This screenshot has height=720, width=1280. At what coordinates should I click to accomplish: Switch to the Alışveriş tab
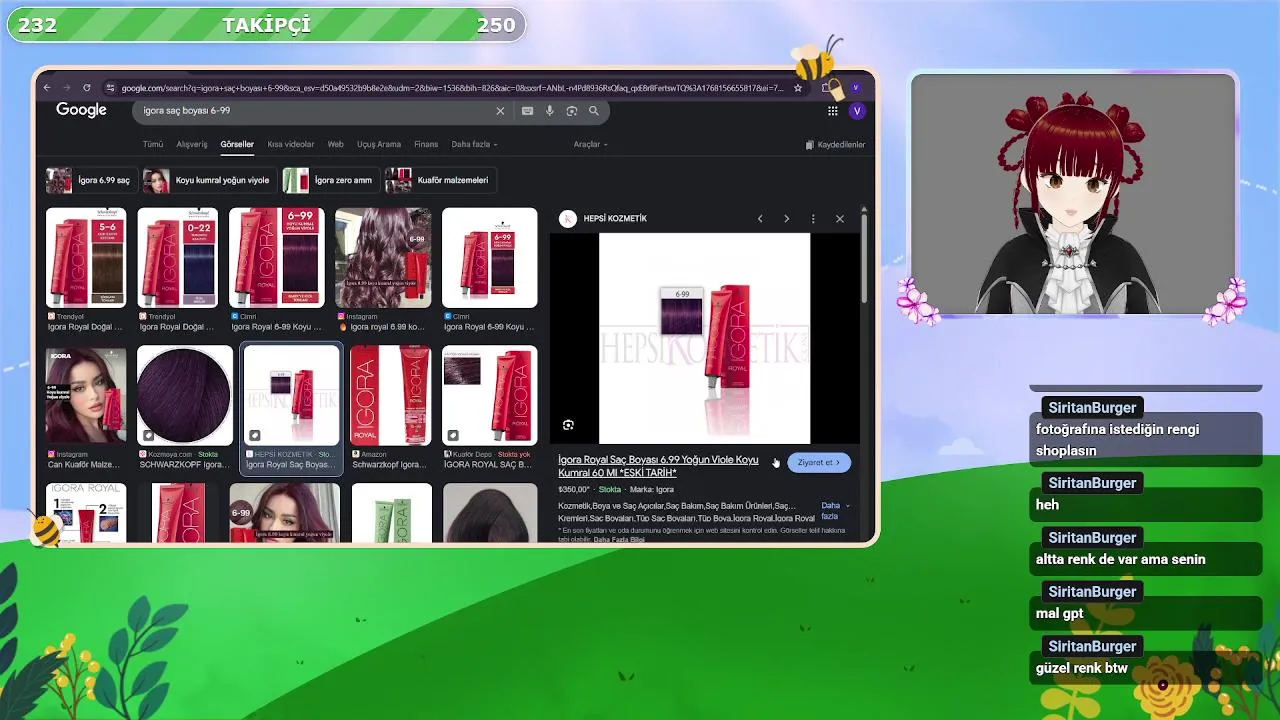click(x=192, y=145)
